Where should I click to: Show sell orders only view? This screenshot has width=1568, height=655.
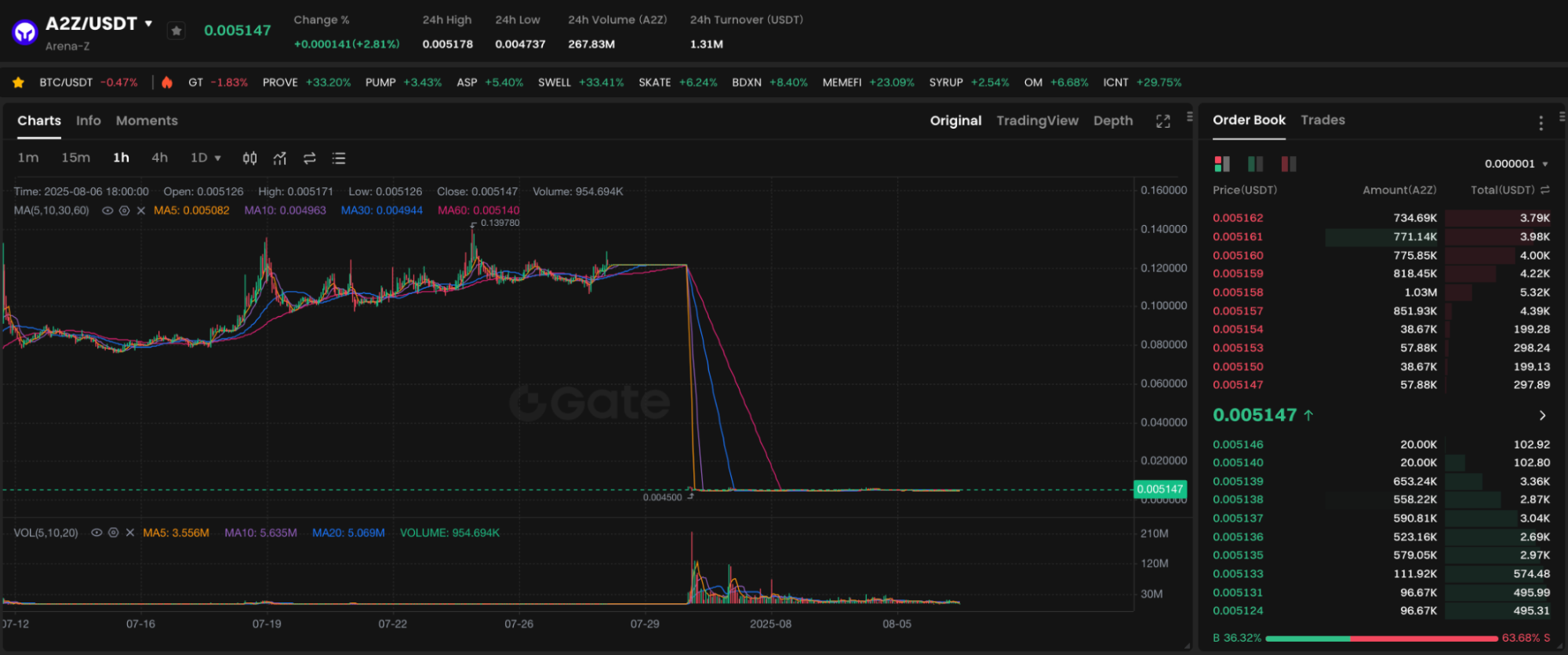[1289, 164]
